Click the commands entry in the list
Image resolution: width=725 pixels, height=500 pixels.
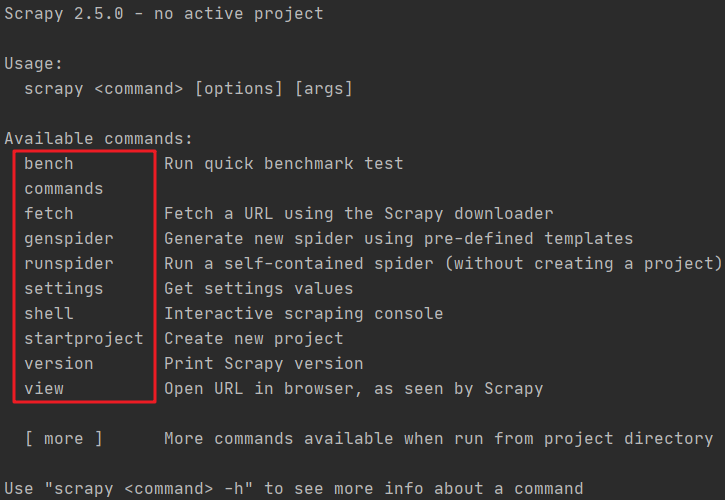[64, 189]
